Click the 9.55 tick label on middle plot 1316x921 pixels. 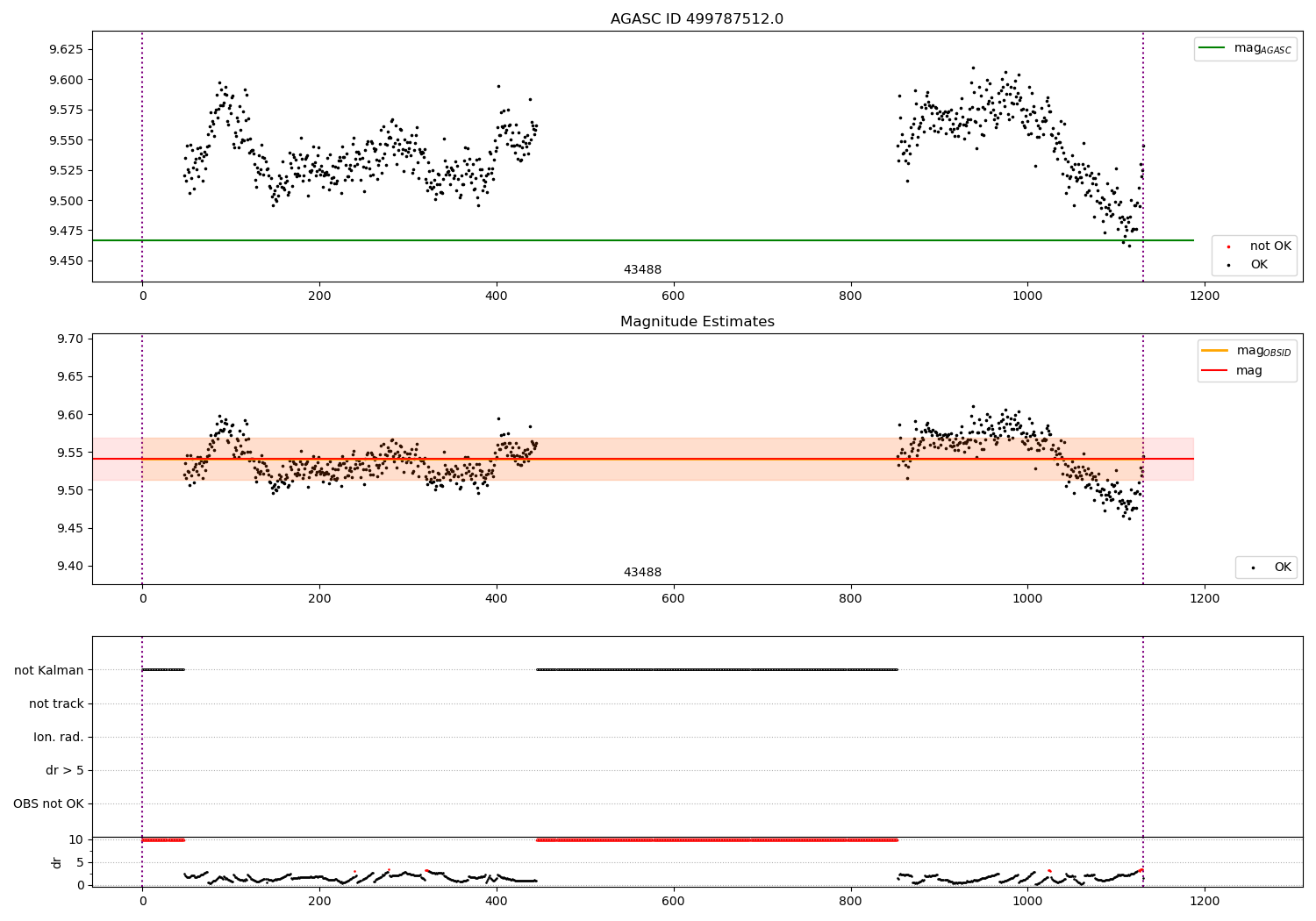[x=70, y=453]
